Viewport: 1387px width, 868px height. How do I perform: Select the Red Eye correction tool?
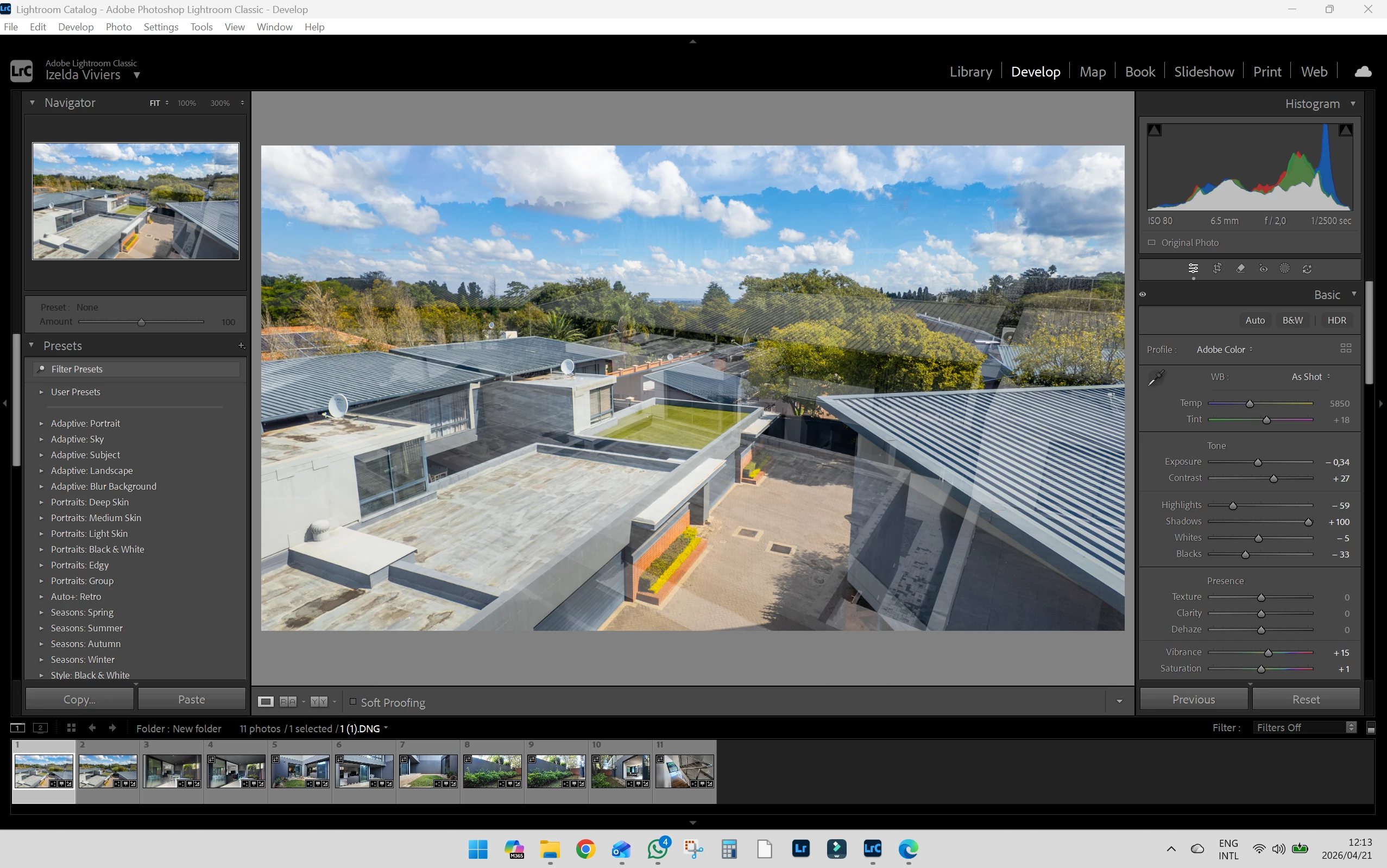1263,269
